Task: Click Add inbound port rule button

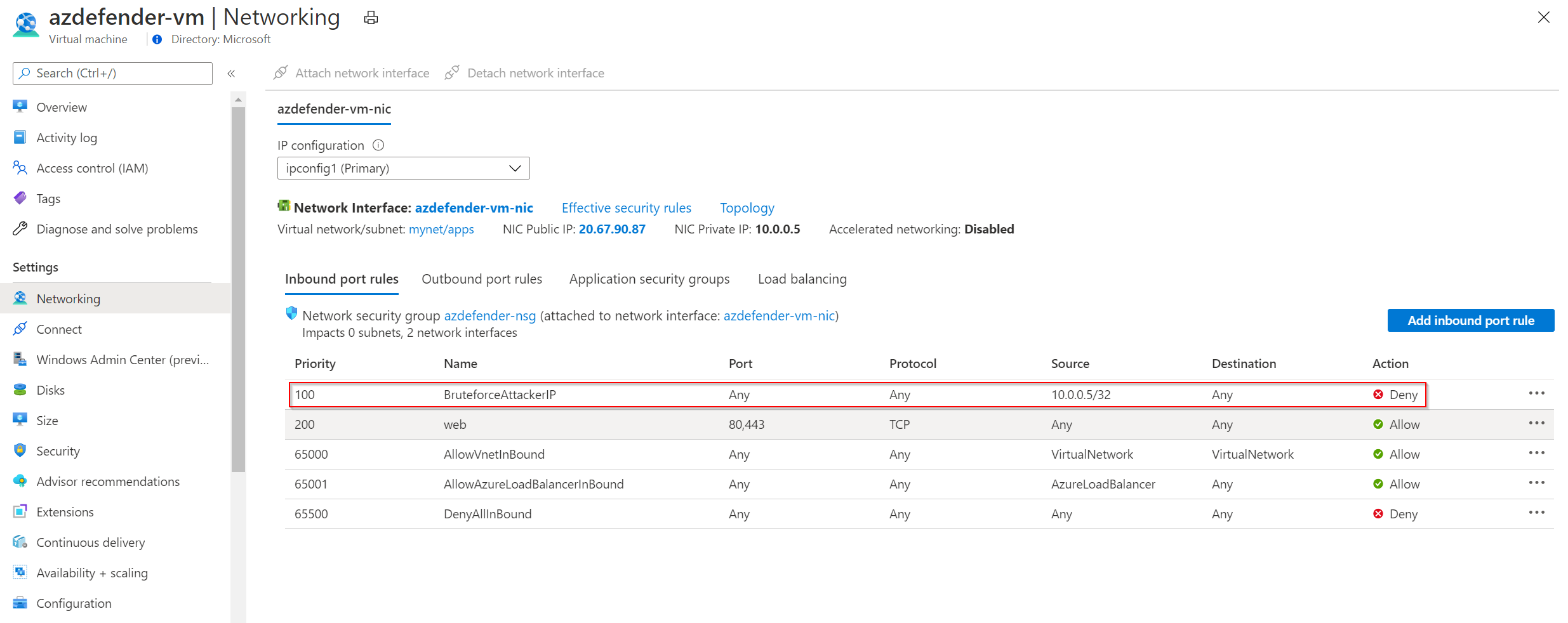Action: coord(1470,320)
